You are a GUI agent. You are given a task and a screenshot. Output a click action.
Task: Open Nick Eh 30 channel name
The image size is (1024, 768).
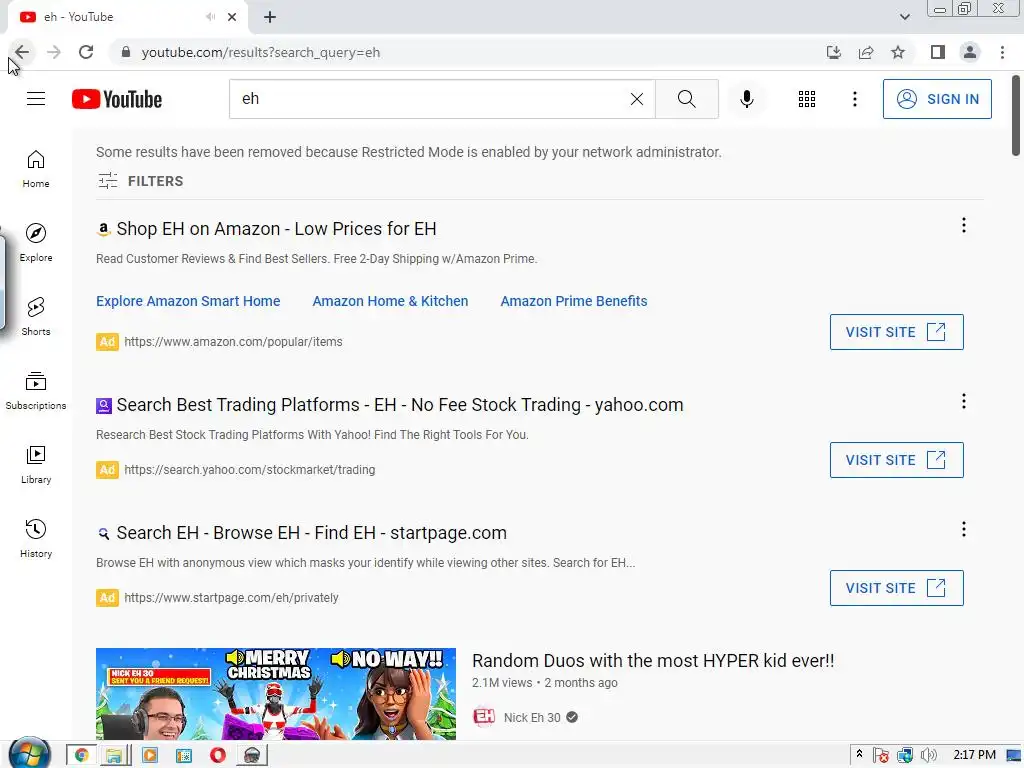pos(532,718)
